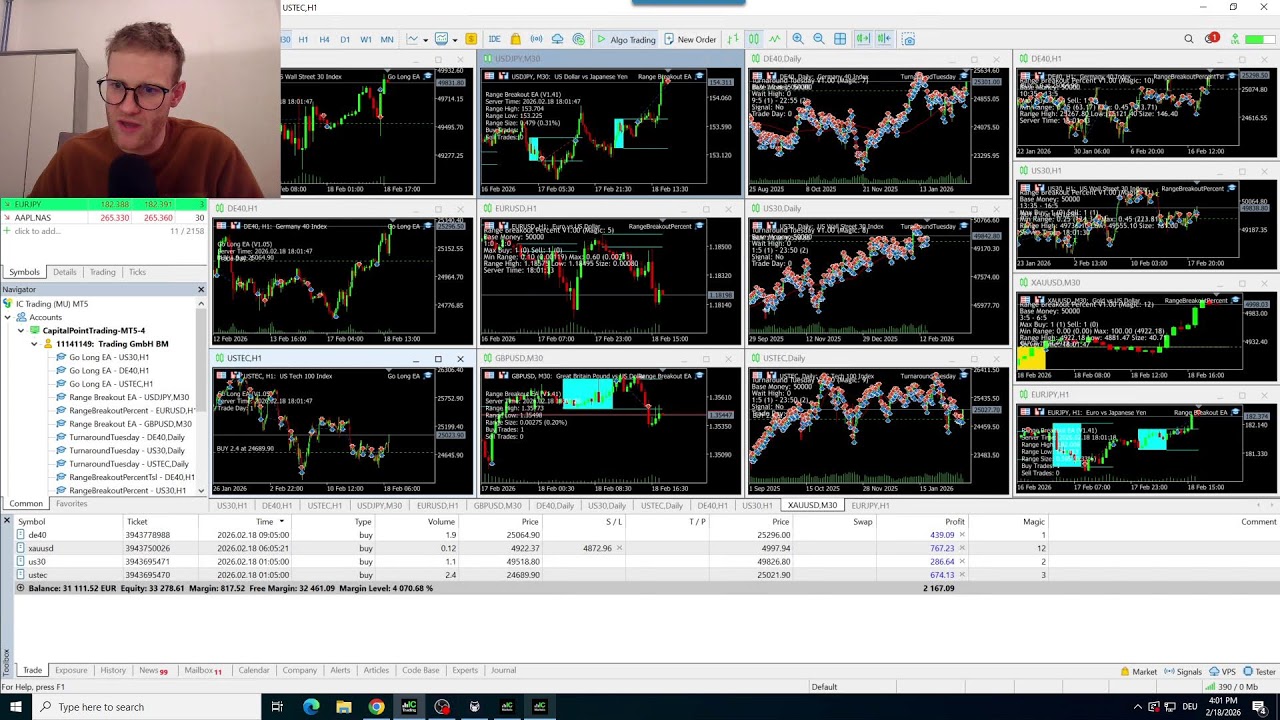Open the Journal tab in Toolbox

click(503, 670)
